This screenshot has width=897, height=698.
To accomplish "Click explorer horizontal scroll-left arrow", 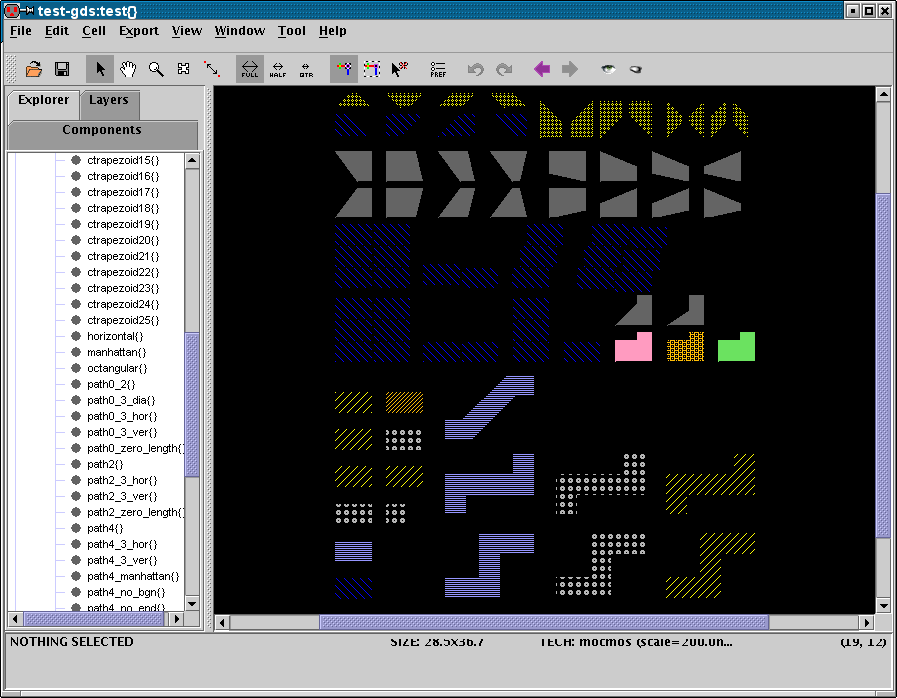I will click(15, 618).
